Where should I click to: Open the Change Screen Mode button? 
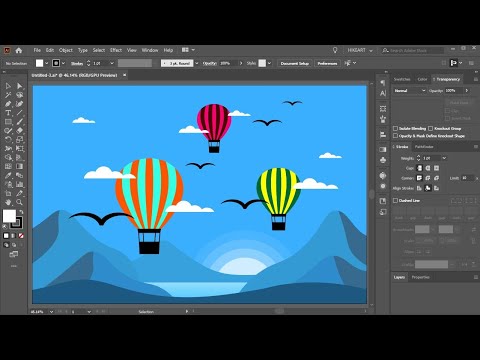click(14, 255)
